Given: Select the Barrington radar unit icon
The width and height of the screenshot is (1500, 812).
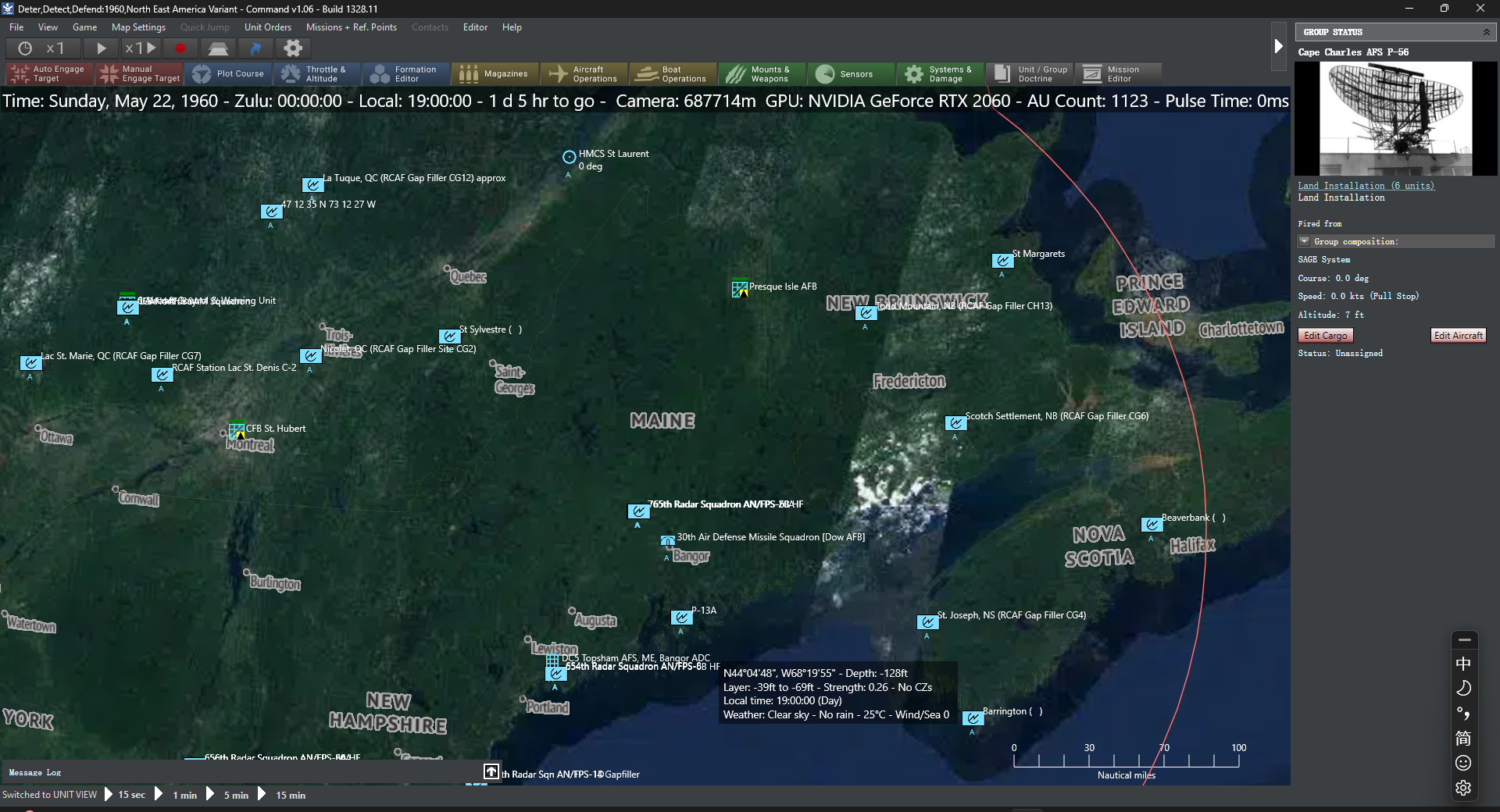Looking at the screenshot, I should pos(973,718).
